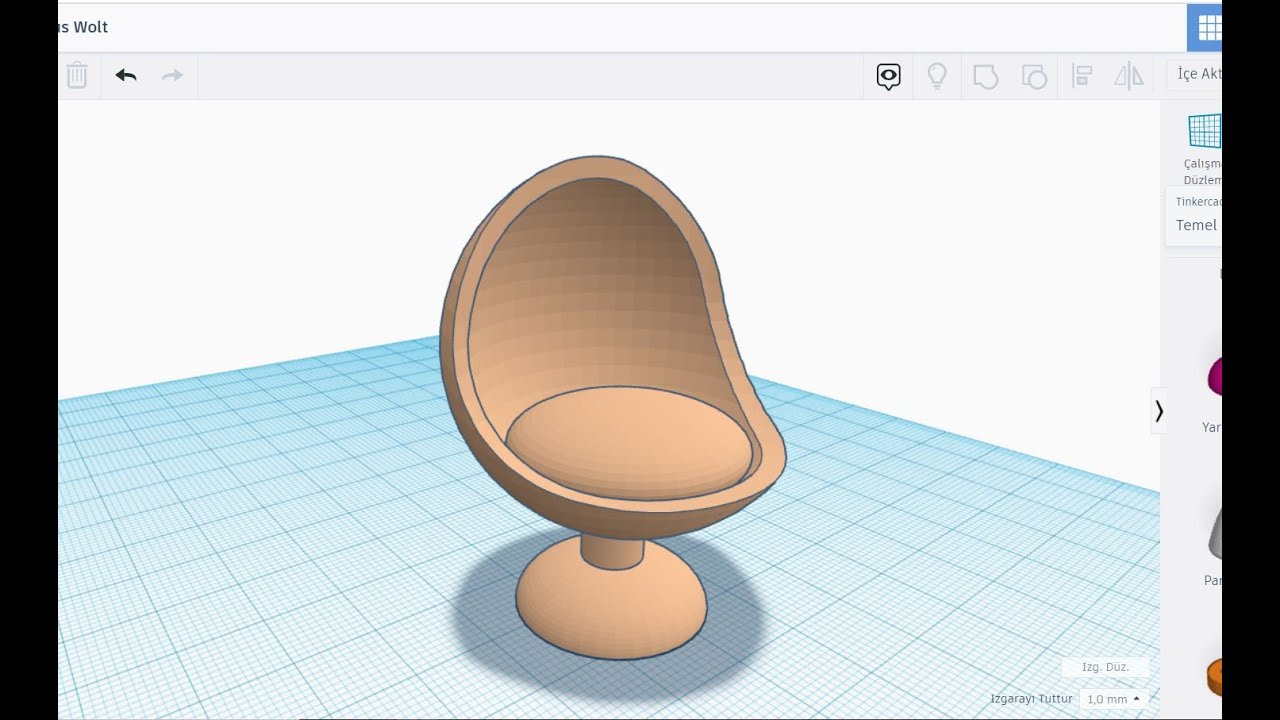Screen dimensions: 1280x720
Task: Open the Tinkercad Temel shapes dropdown
Action: pyautogui.click(x=1194, y=215)
